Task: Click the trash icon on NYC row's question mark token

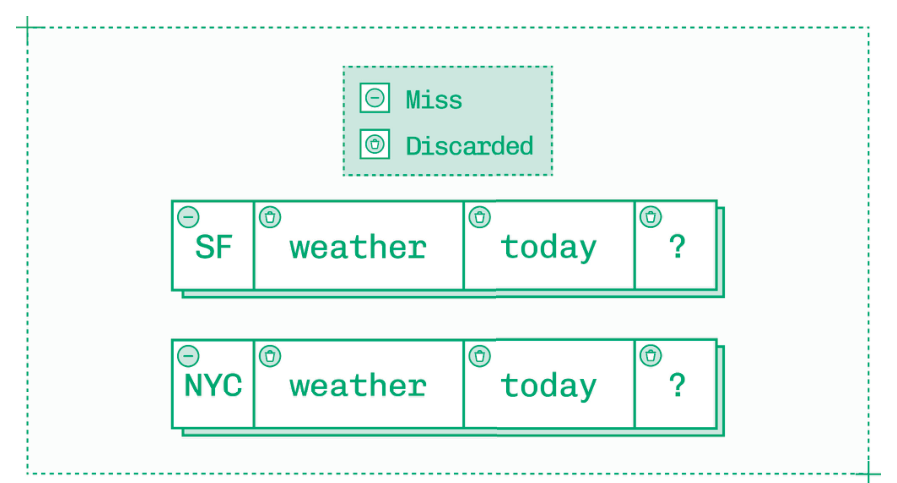Action: tap(651, 355)
